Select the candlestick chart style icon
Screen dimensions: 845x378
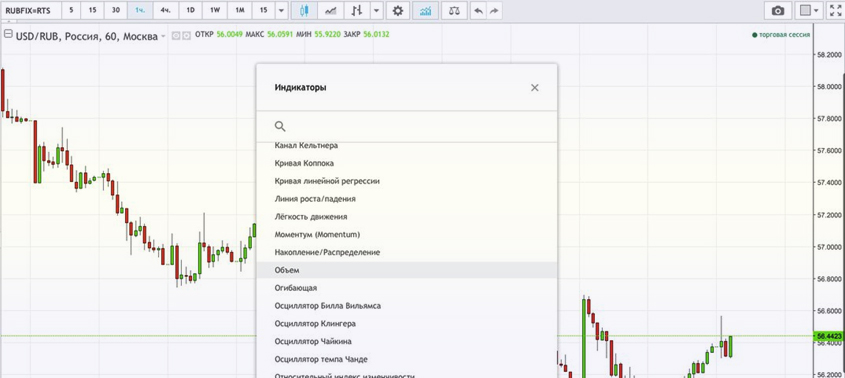pos(304,10)
